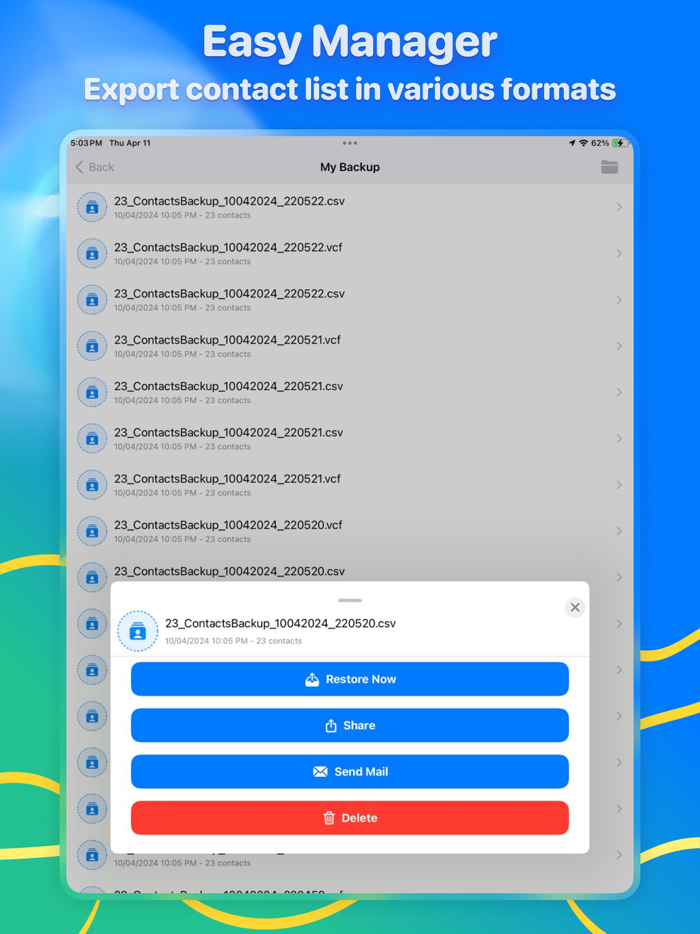
Task: Expand the chevron on the 220520.vcf row
Action: 619,531
